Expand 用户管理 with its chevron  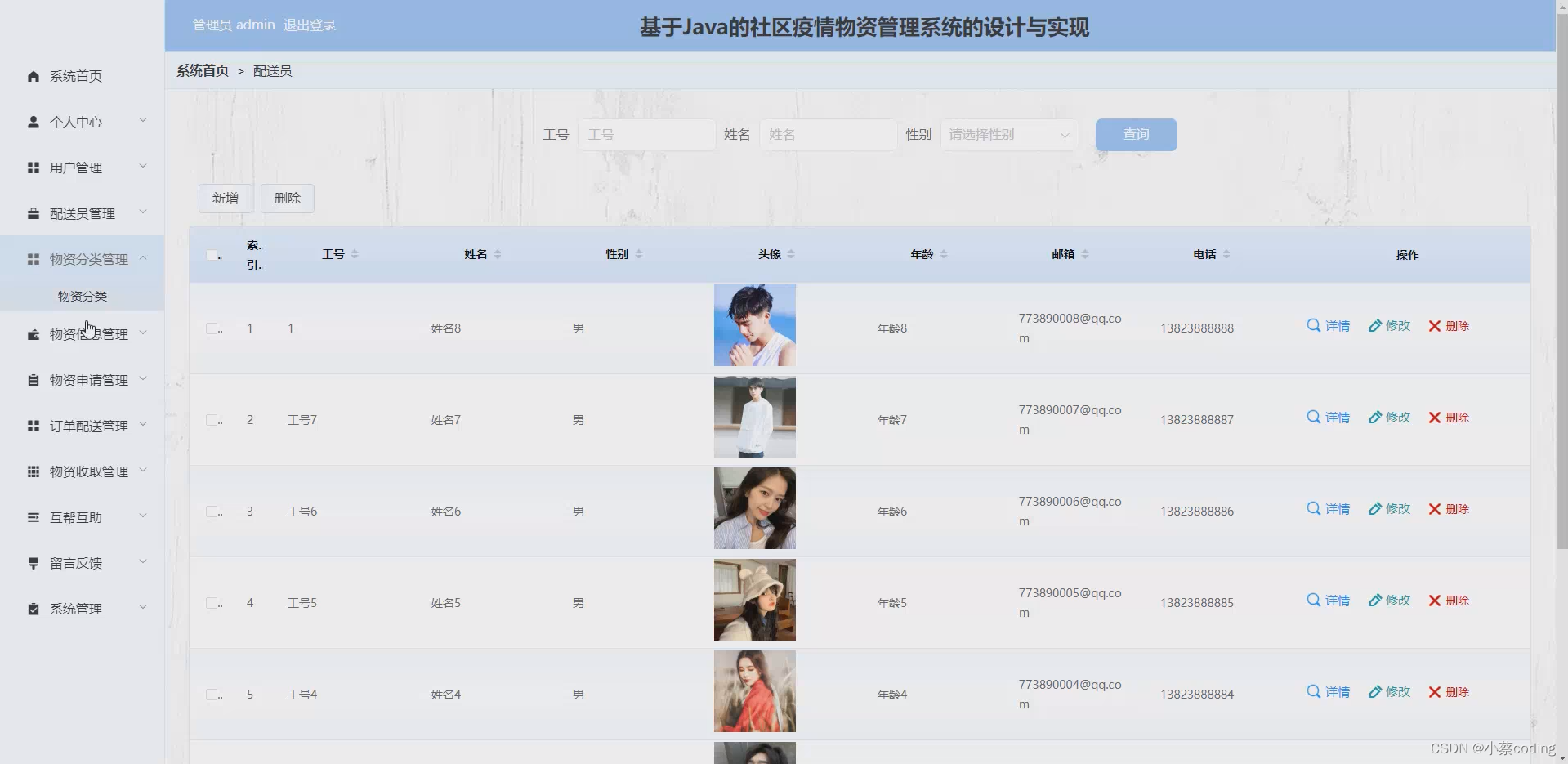[x=143, y=167]
